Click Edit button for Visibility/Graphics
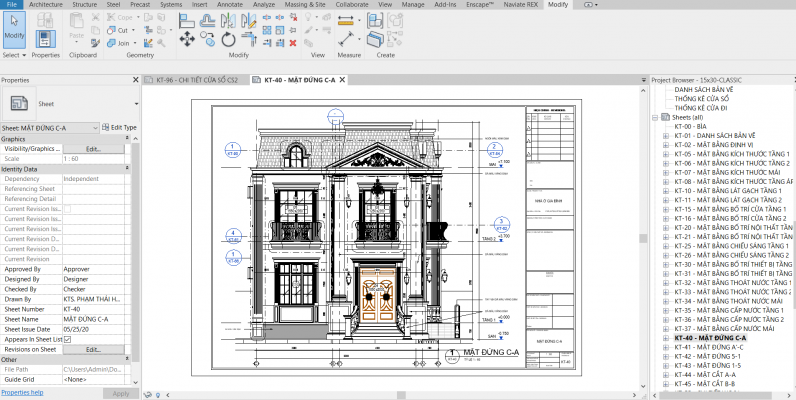Image resolution: width=796 pixels, height=400 pixels. [93, 149]
